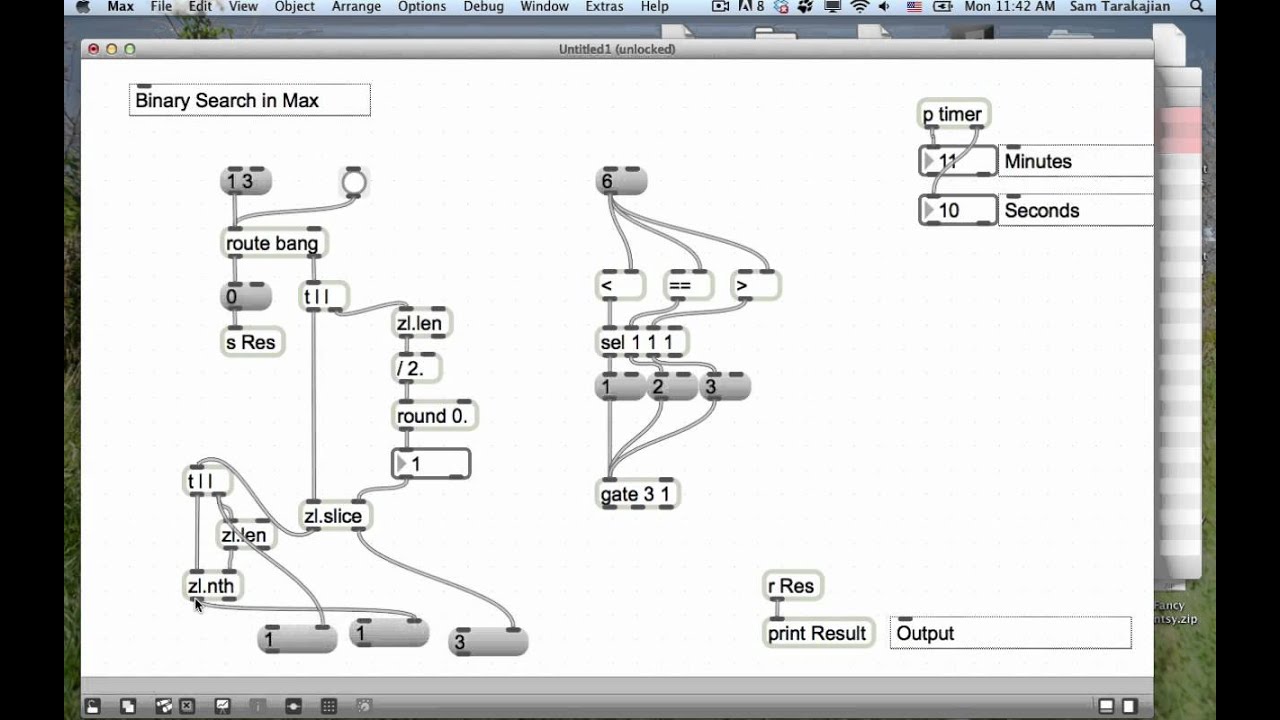Screen dimensions: 1280x720
Task: Open the Help menu
Action: 655,7
